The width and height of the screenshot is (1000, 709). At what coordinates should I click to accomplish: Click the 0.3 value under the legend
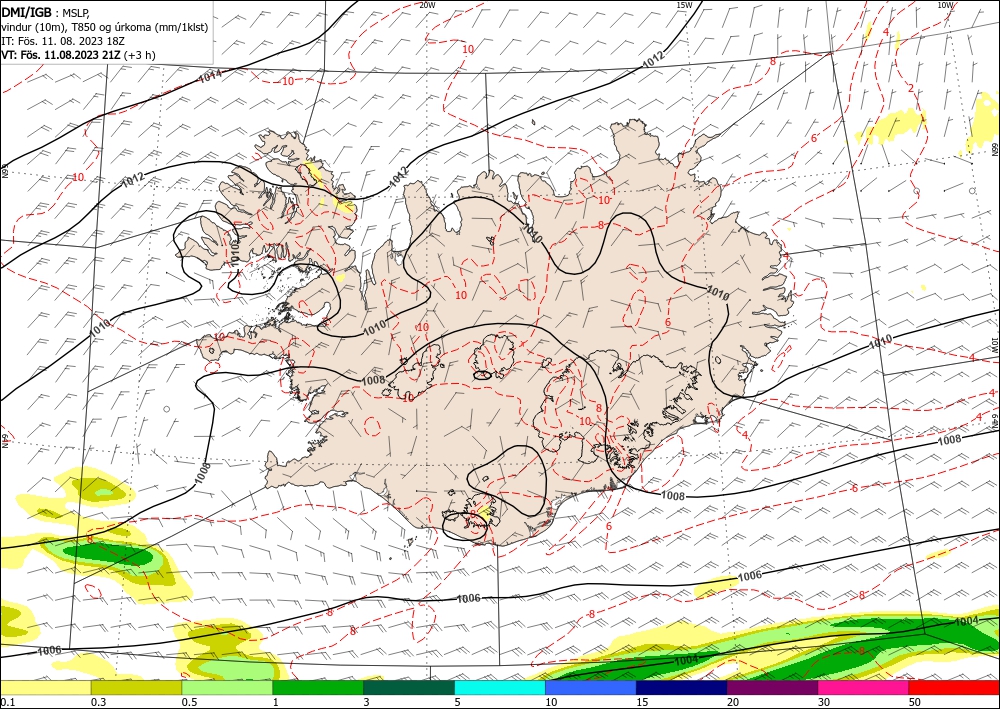tap(98, 702)
